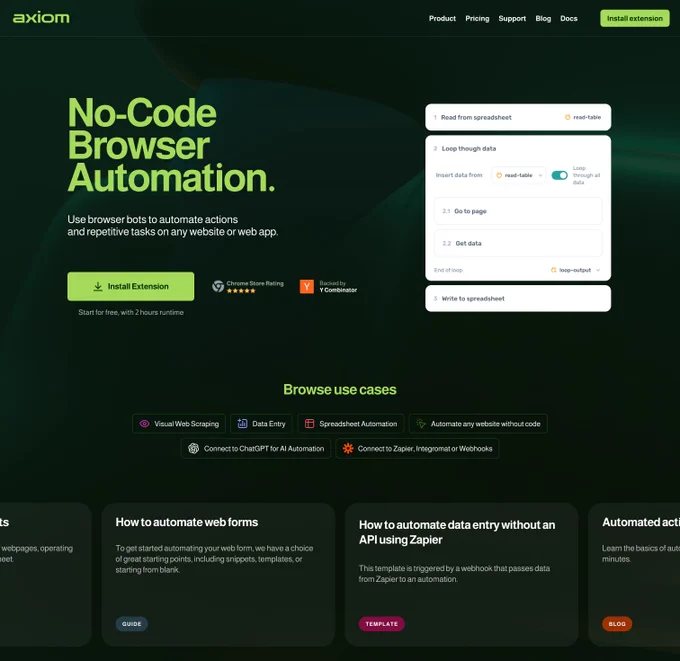This screenshot has height=661, width=680.
Task: Click the Loop though data step header
Action: pyautogui.click(x=468, y=148)
